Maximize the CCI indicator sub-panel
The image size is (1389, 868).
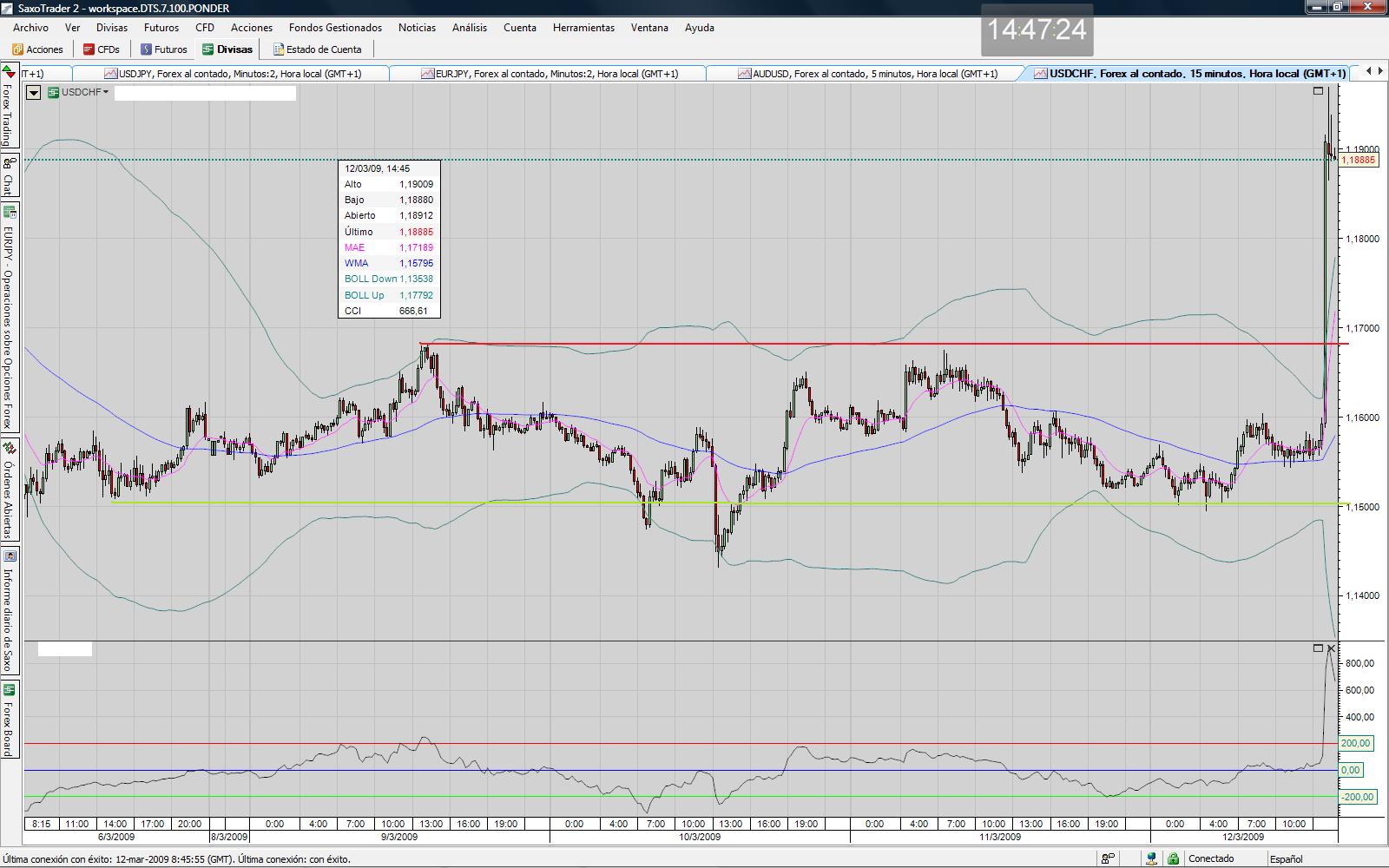click(x=1318, y=648)
